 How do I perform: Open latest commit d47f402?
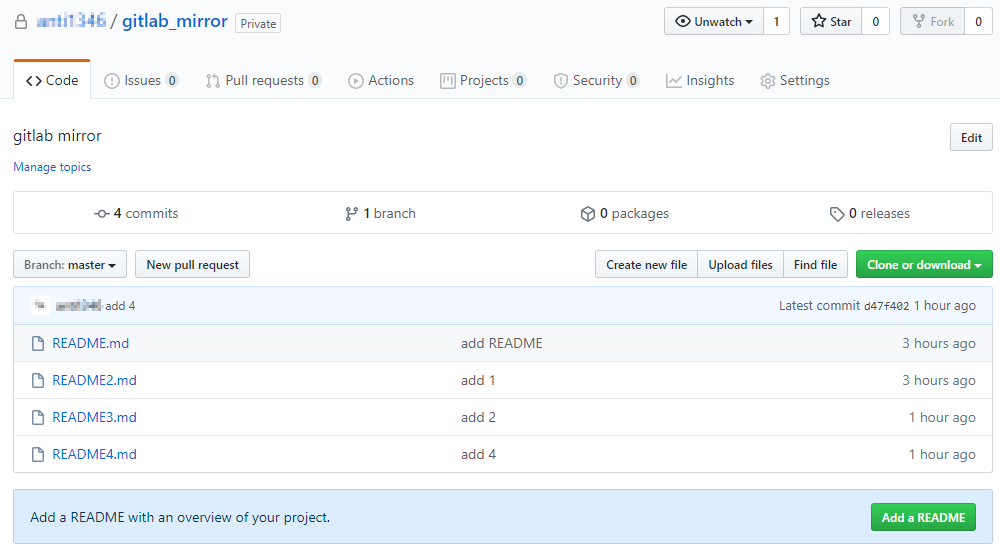tap(886, 306)
